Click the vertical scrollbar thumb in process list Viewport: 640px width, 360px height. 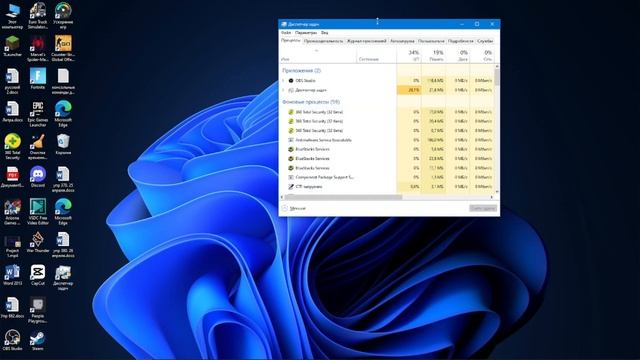(497, 77)
